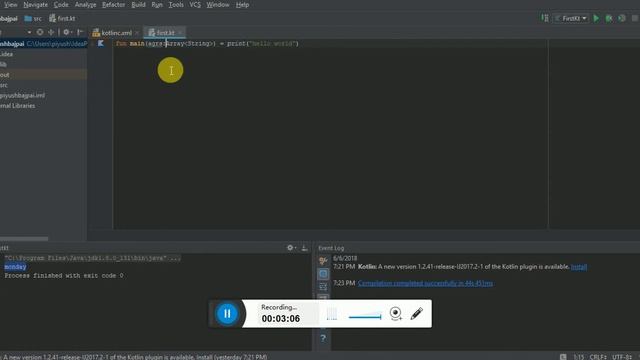Open the Tools menu
This screenshot has width=640, height=360.
176,5
